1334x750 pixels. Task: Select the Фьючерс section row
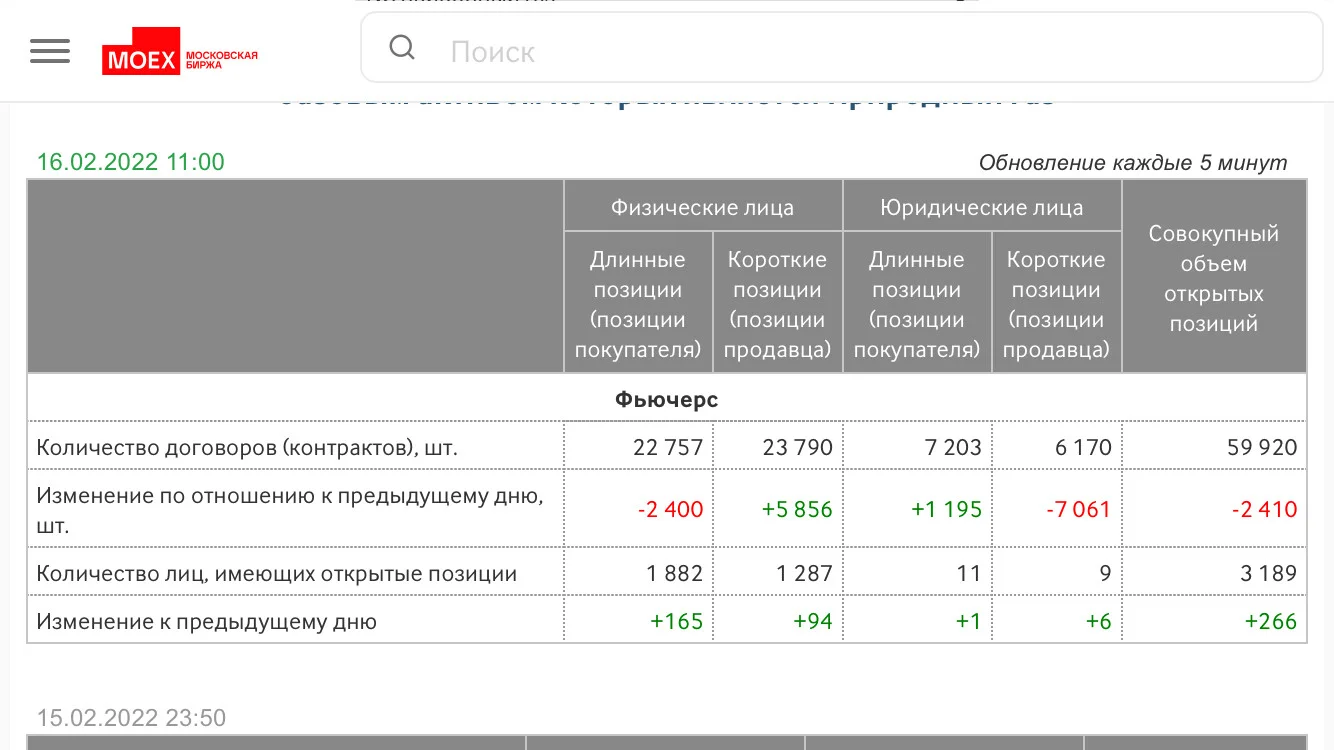pyautogui.click(x=667, y=400)
